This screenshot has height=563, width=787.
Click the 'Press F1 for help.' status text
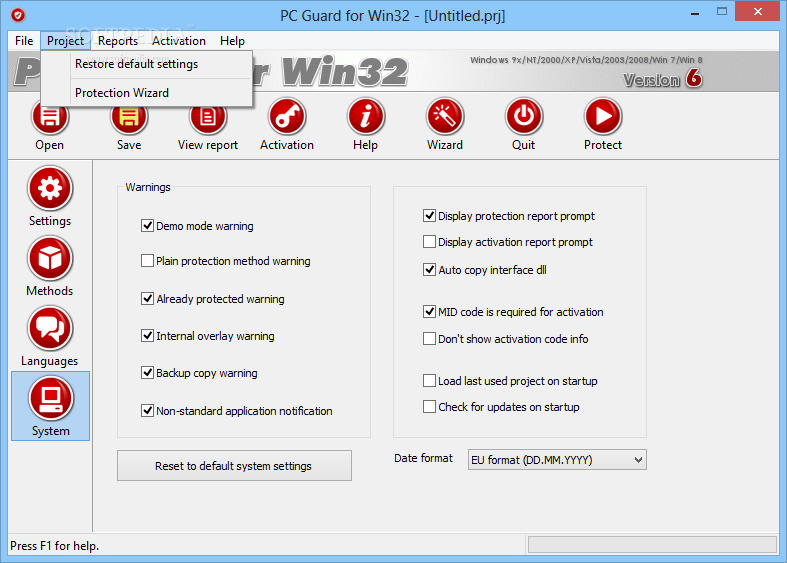click(55, 546)
